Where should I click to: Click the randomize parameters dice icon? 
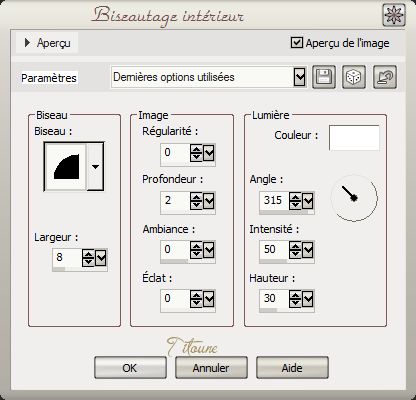tap(354, 77)
